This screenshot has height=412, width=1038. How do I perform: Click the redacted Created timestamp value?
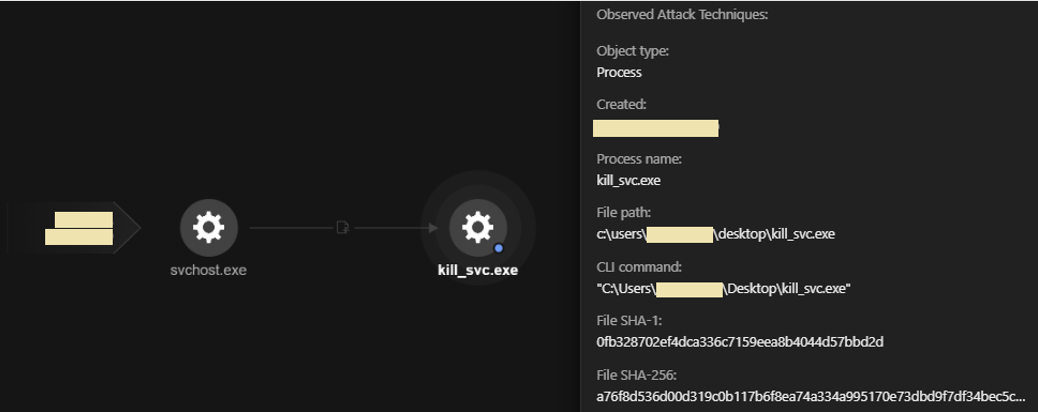pos(656,127)
